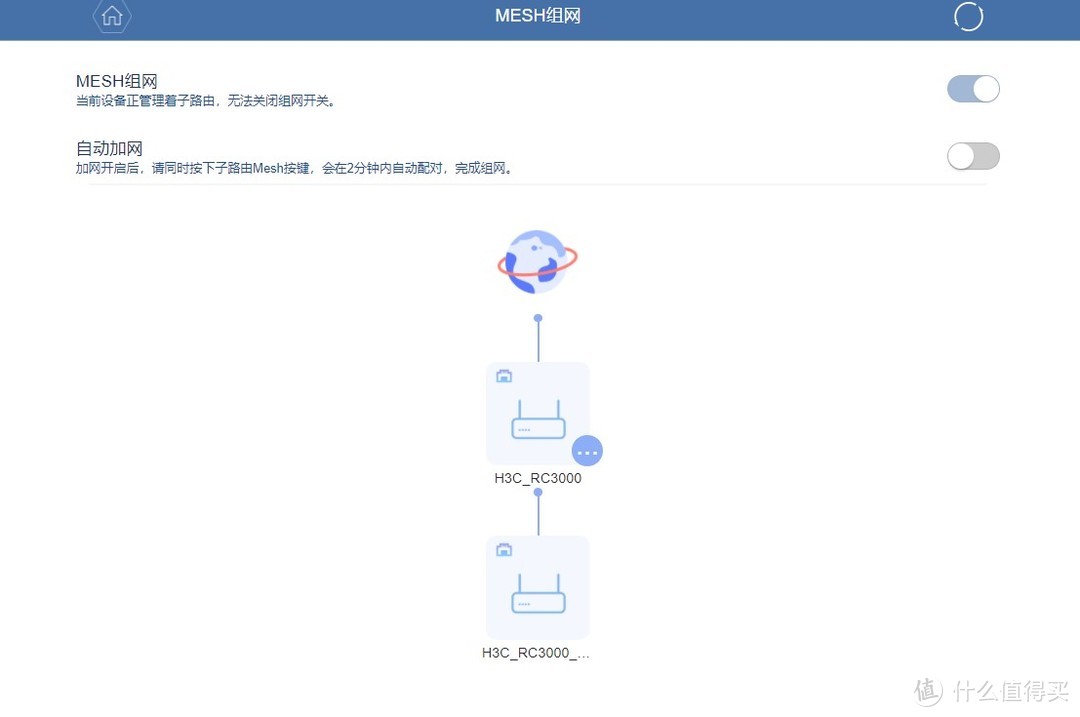The image size is (1080, 717).
Task: Enable the 自动加网 switch
Action: pos(973,156)
